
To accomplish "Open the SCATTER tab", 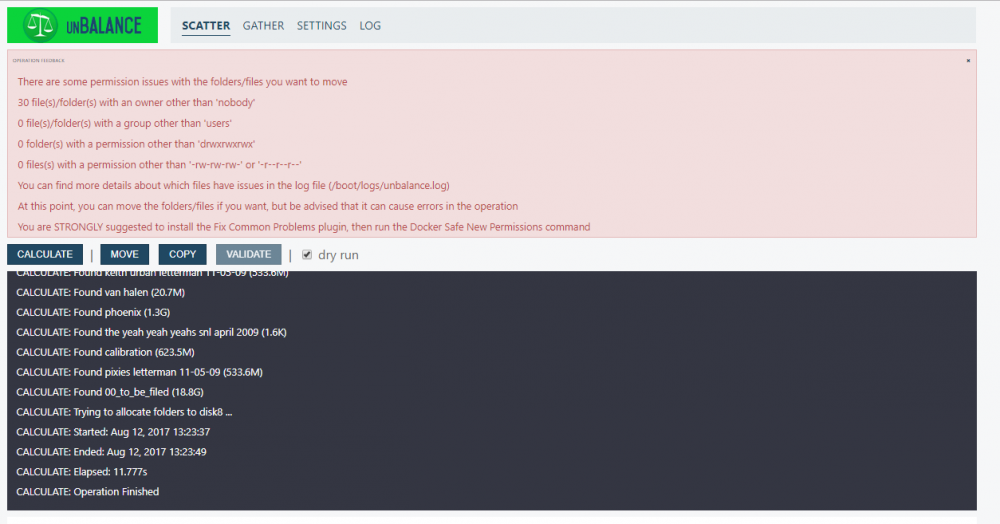I will (205, 25).
